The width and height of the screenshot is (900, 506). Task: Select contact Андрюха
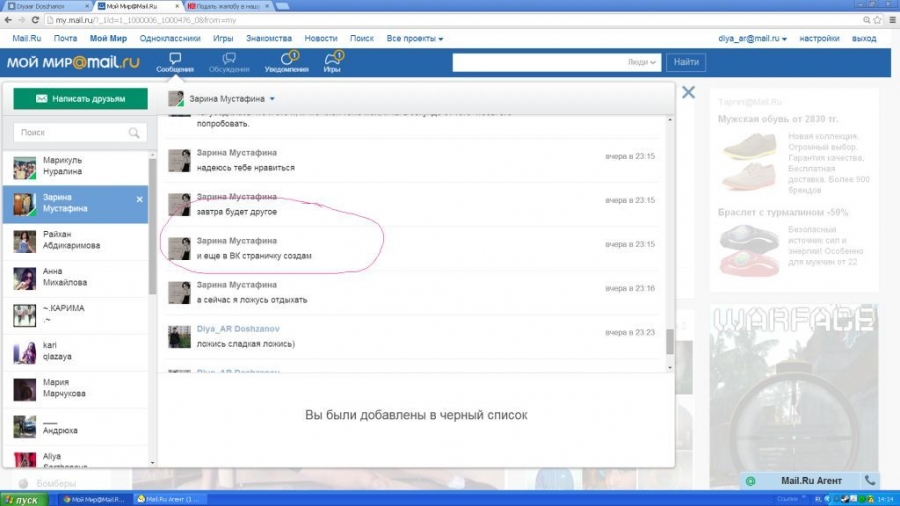click(76, 426)
